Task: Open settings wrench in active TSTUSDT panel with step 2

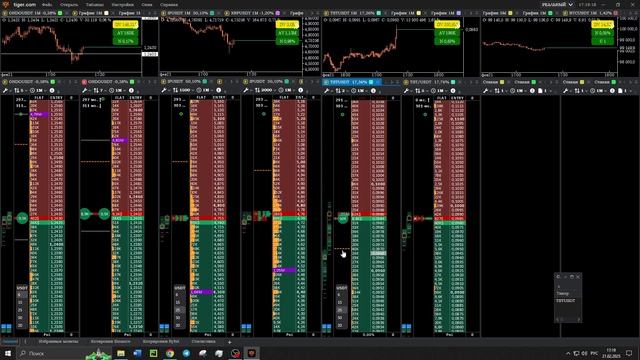Action: 327,91
